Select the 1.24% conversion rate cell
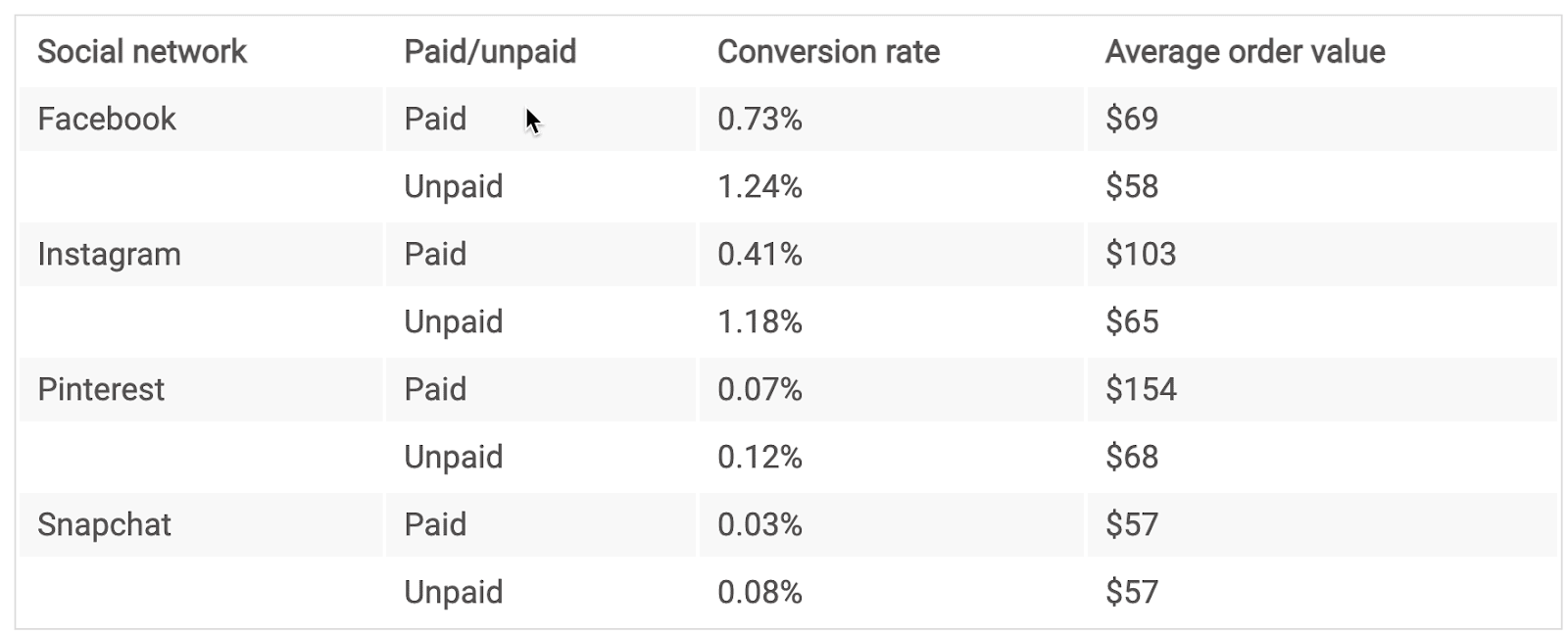The image size is (1568, 637). (x=759, y=186)
